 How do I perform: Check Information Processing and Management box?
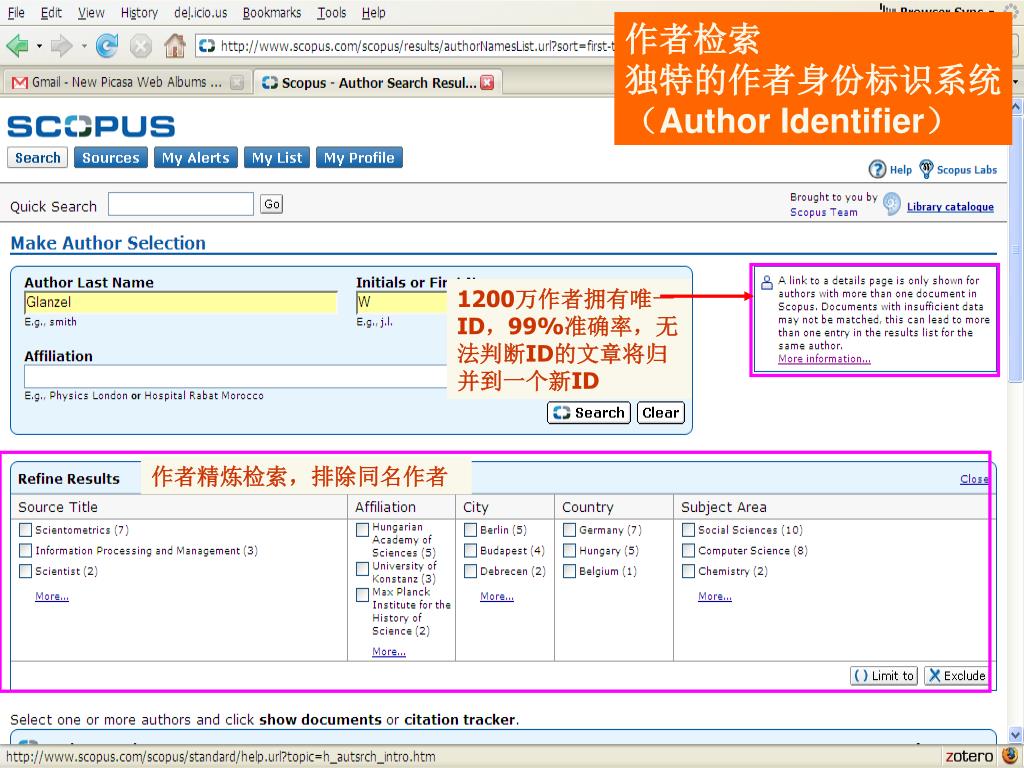tap(25, 551)
